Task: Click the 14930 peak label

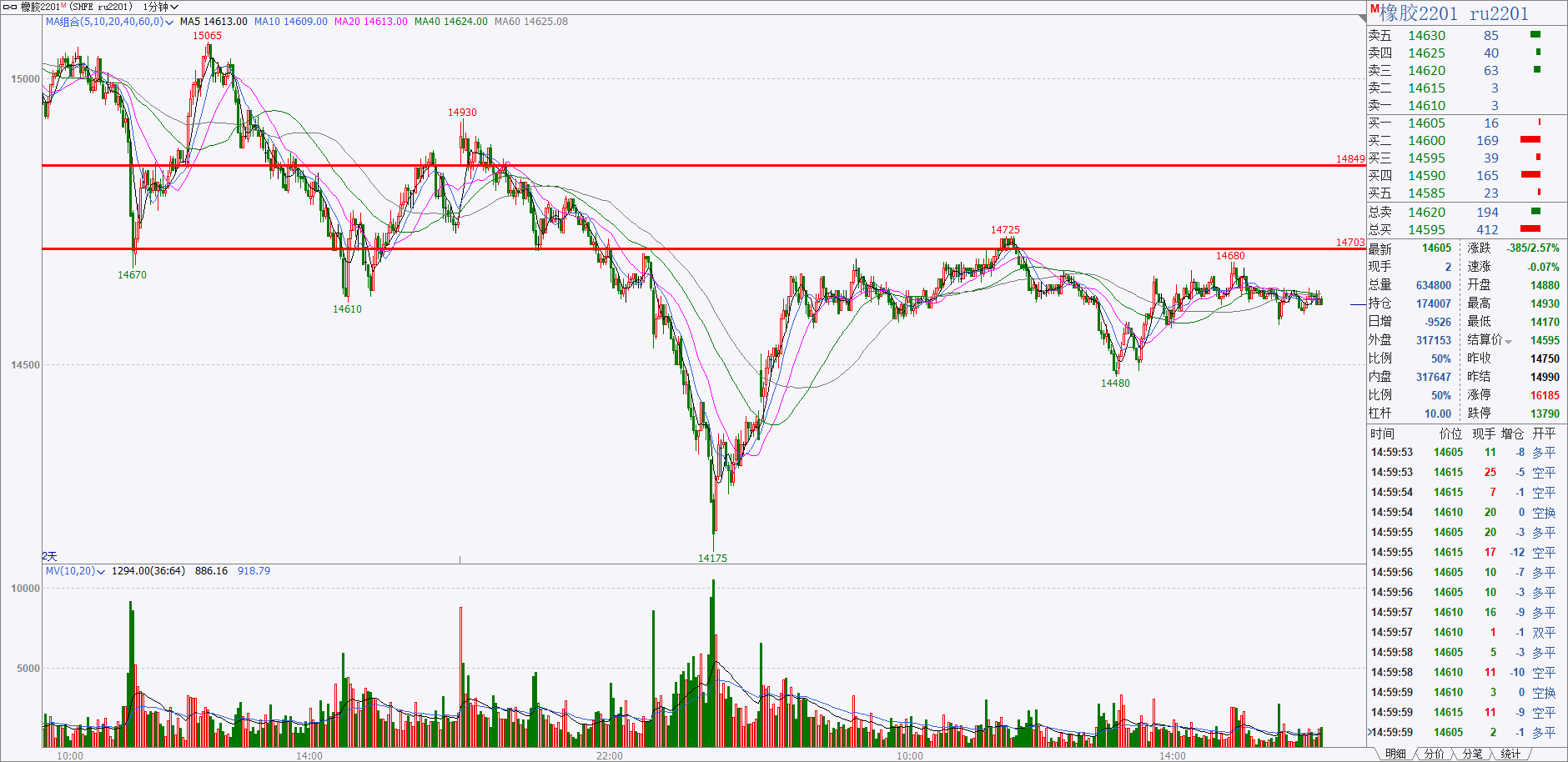Action: (462, 113)
